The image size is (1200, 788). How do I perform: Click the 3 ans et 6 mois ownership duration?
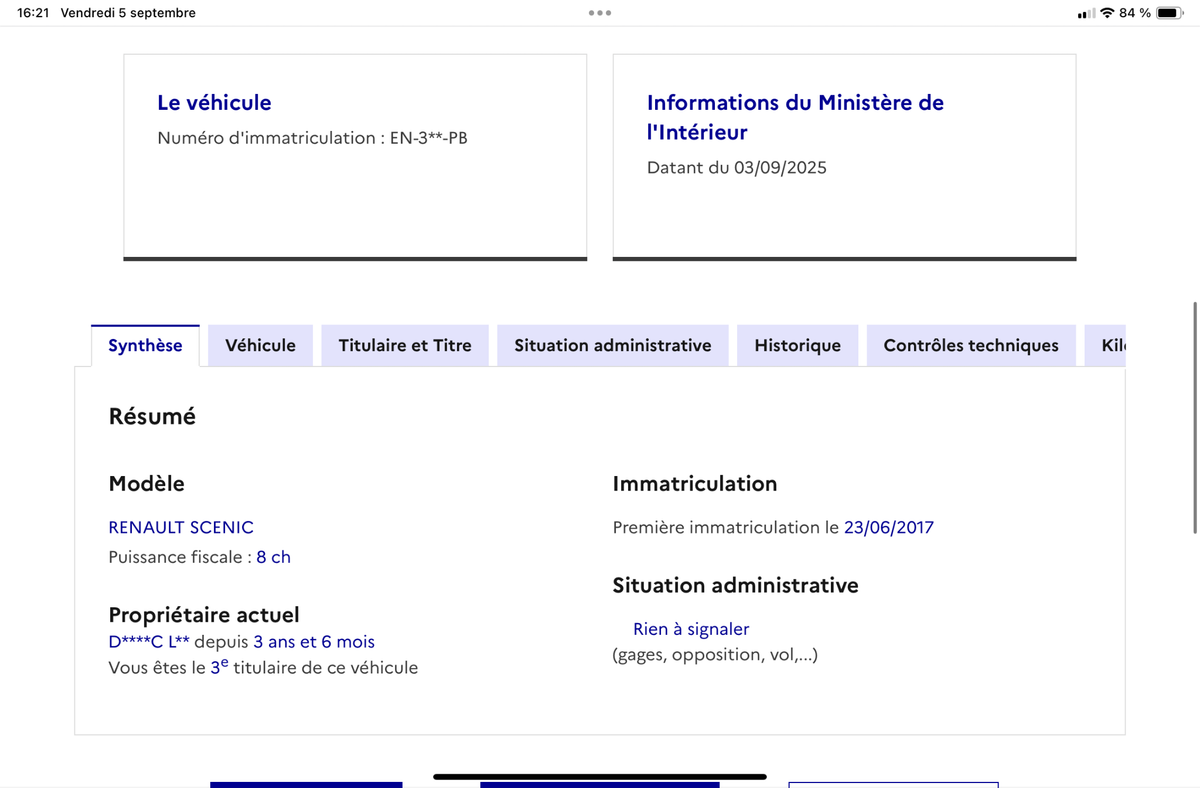314,642
